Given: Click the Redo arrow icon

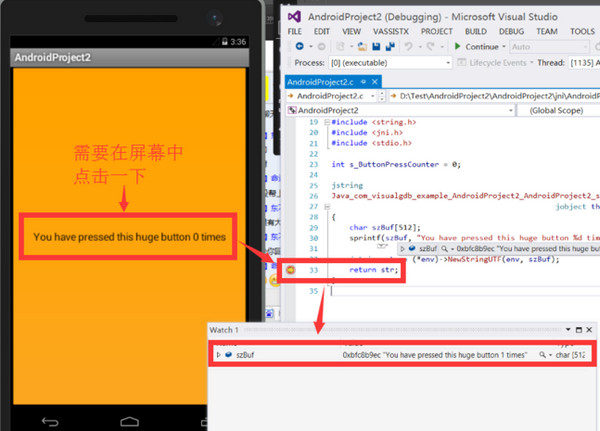Looking at the screenshot, I should (431, 47).
